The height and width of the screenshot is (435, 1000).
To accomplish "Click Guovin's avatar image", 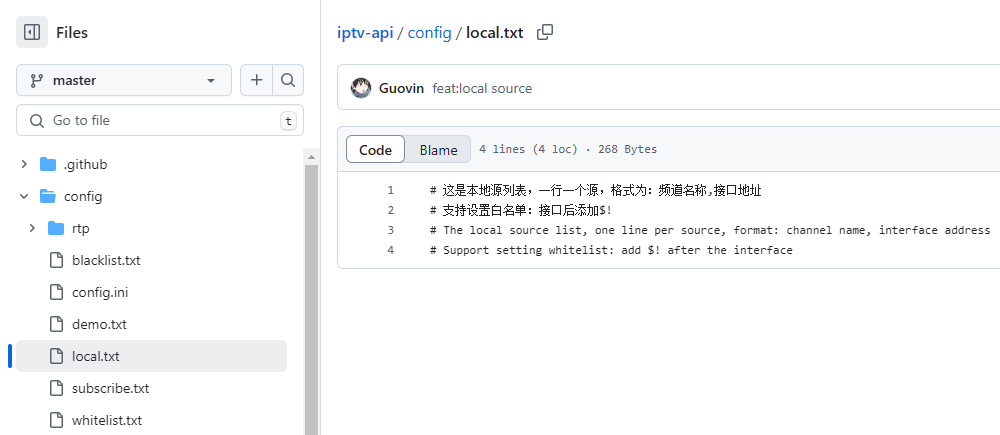I will click(361, 88).
